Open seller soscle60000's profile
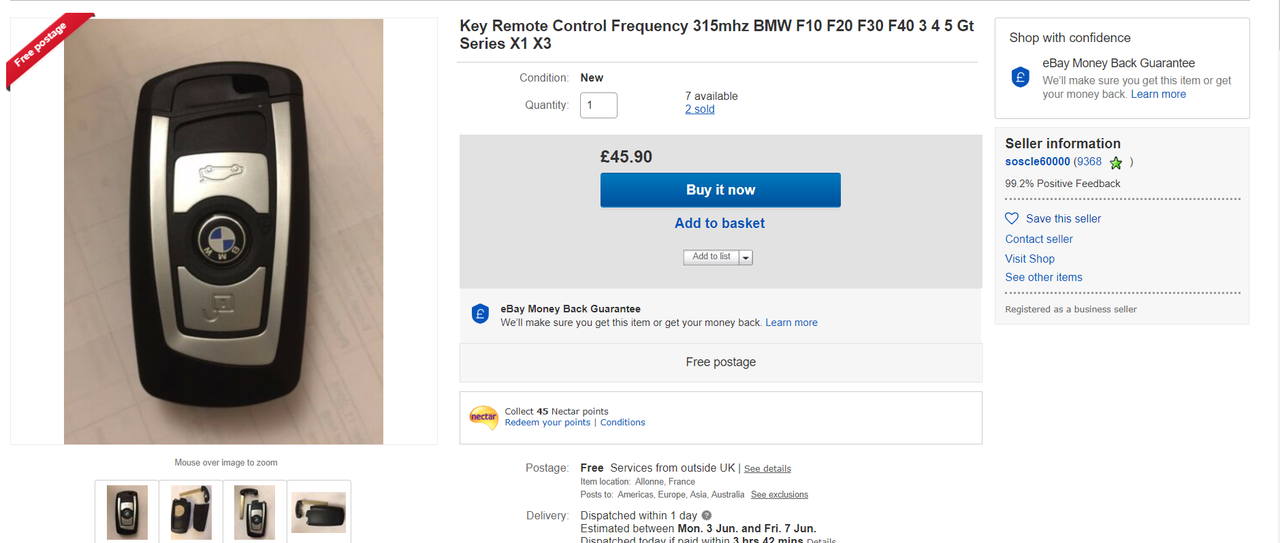The image size is (1280, 543). (x=1037, y=161)
